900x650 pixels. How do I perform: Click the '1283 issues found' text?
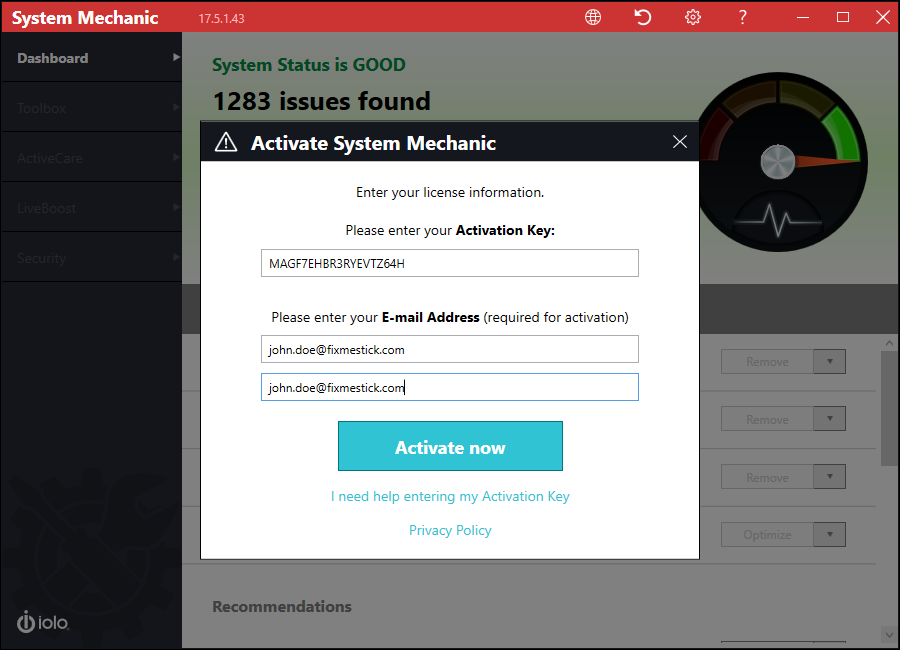point(321,101)
